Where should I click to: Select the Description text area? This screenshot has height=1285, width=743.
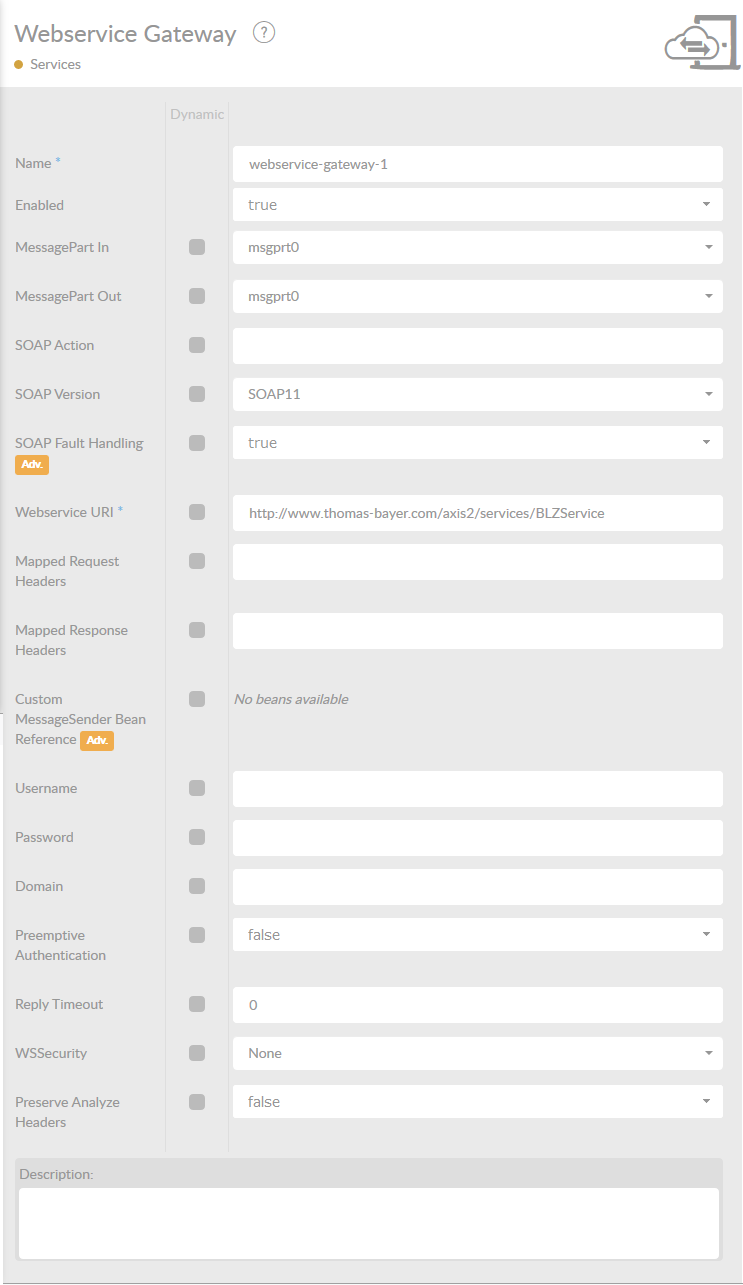[x=369, y=1223]
